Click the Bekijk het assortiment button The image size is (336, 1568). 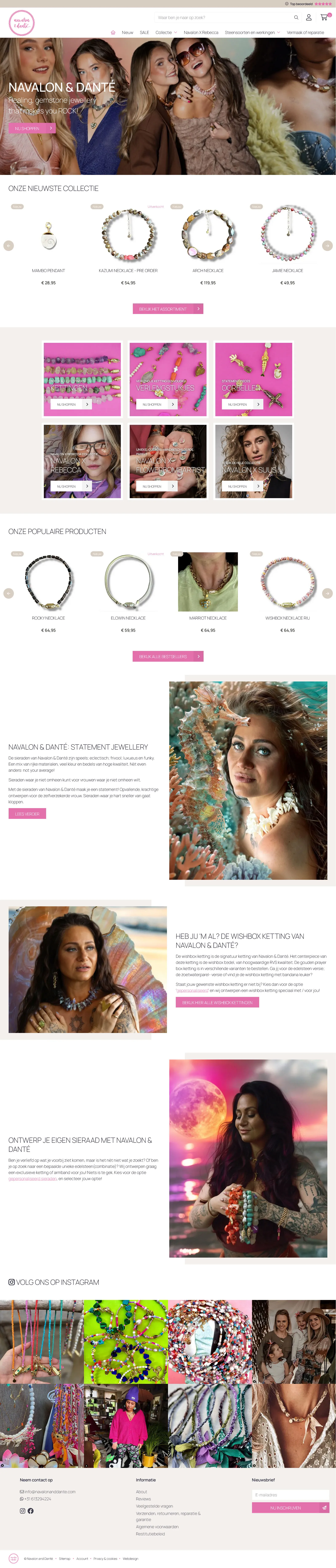point(168,309)
